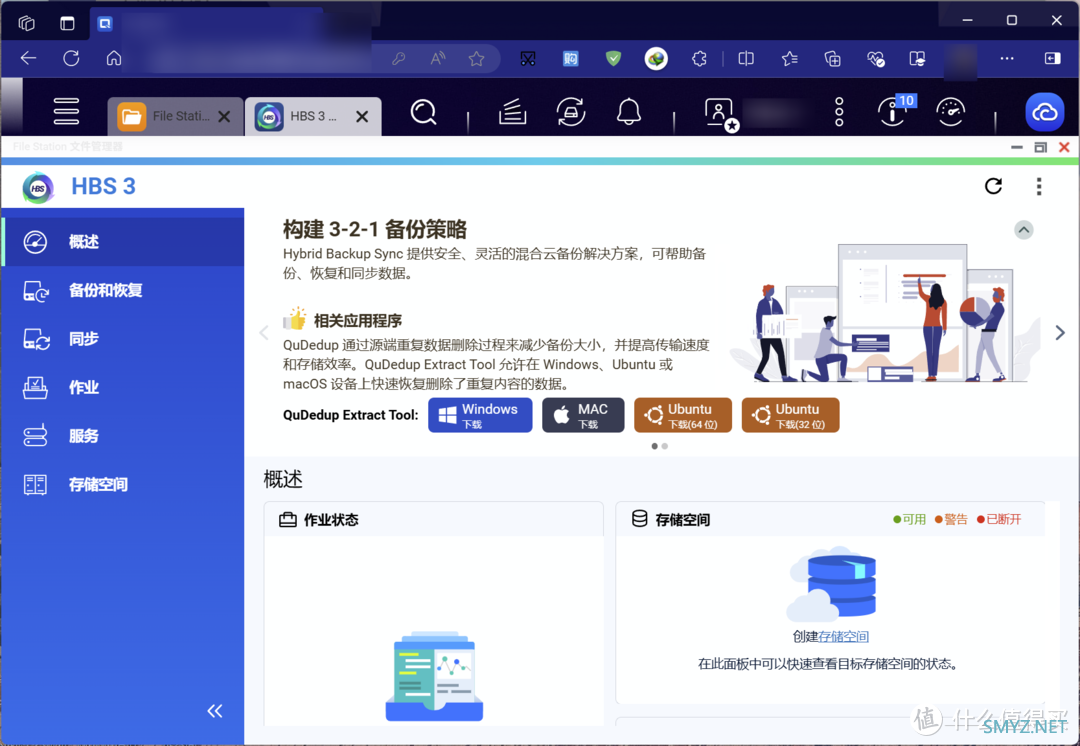
Task: Open browser collections icon
Action: (x=832, y=59)
